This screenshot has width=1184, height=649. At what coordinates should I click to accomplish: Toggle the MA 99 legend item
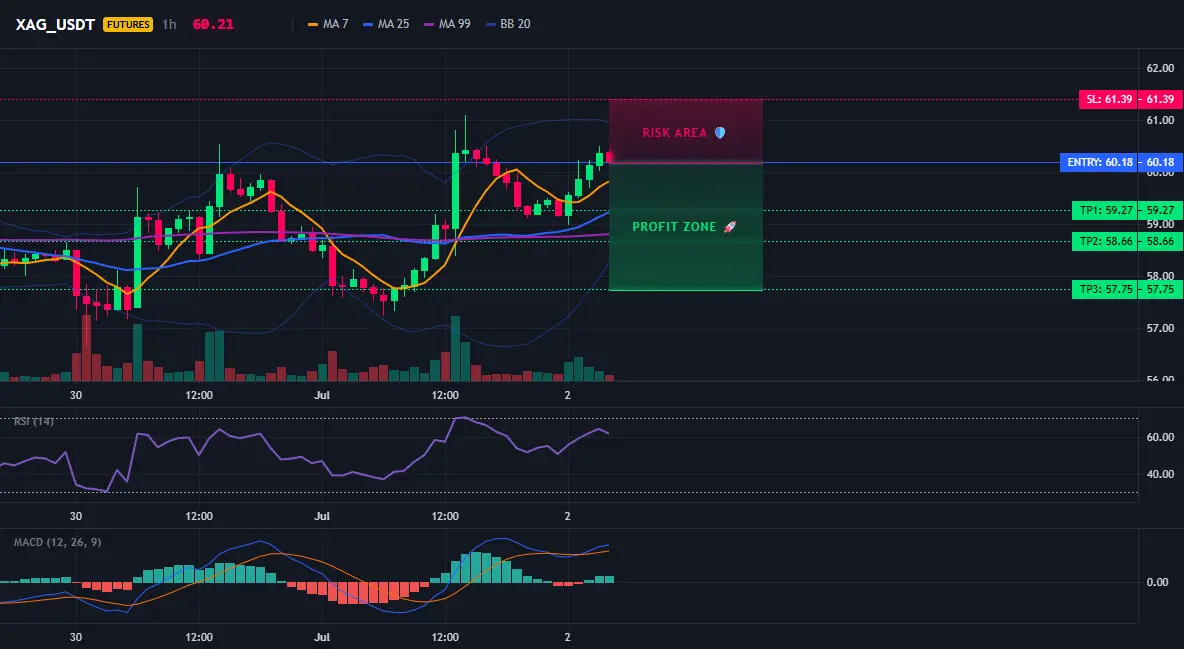click(447, 24)
